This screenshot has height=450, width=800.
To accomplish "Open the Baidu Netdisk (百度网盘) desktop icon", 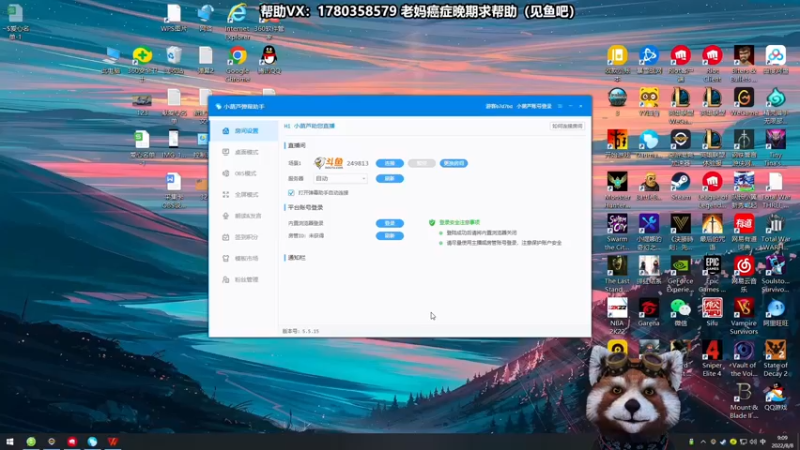I will [775, 60].
